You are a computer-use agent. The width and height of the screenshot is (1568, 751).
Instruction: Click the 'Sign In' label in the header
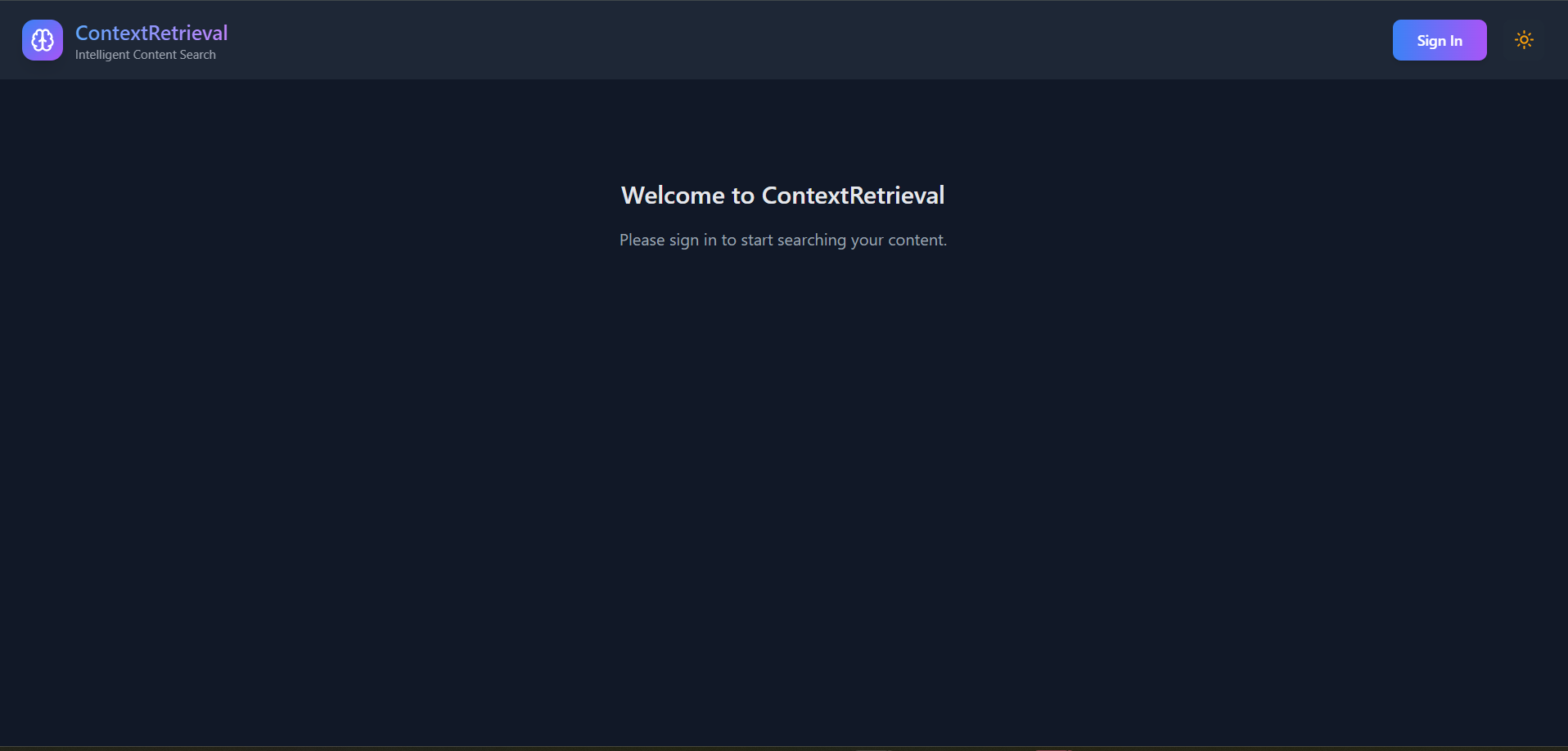click(x=1440, y=41)
